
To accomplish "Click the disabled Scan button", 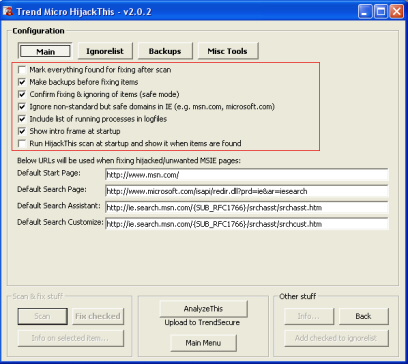I will 42,316.
